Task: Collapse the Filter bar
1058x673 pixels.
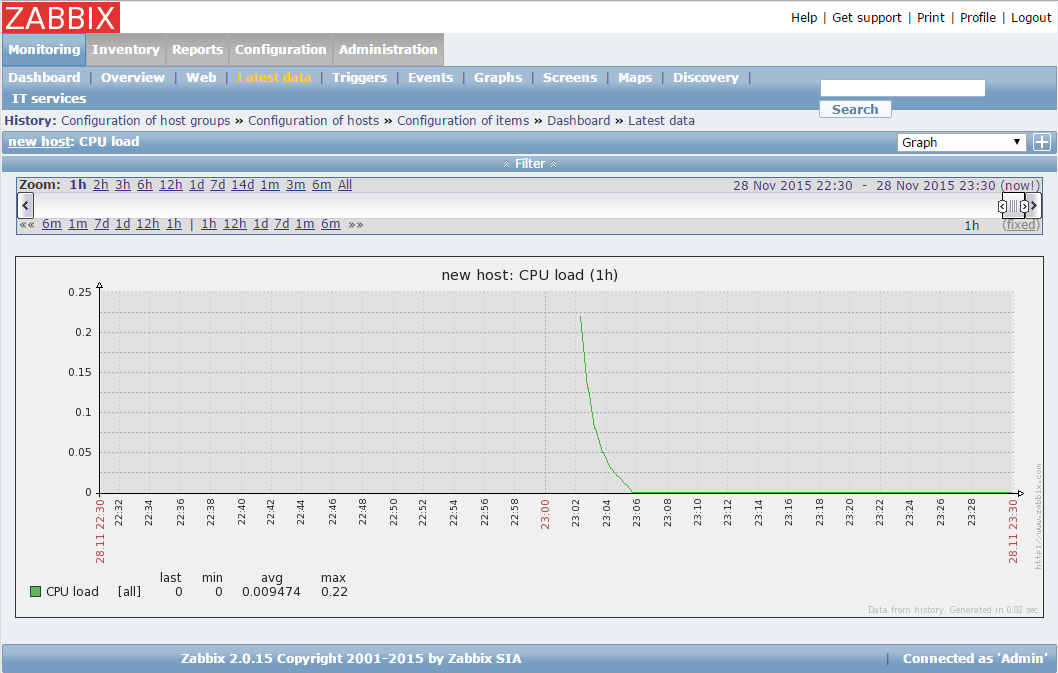Action: click(x=529, y=163)
